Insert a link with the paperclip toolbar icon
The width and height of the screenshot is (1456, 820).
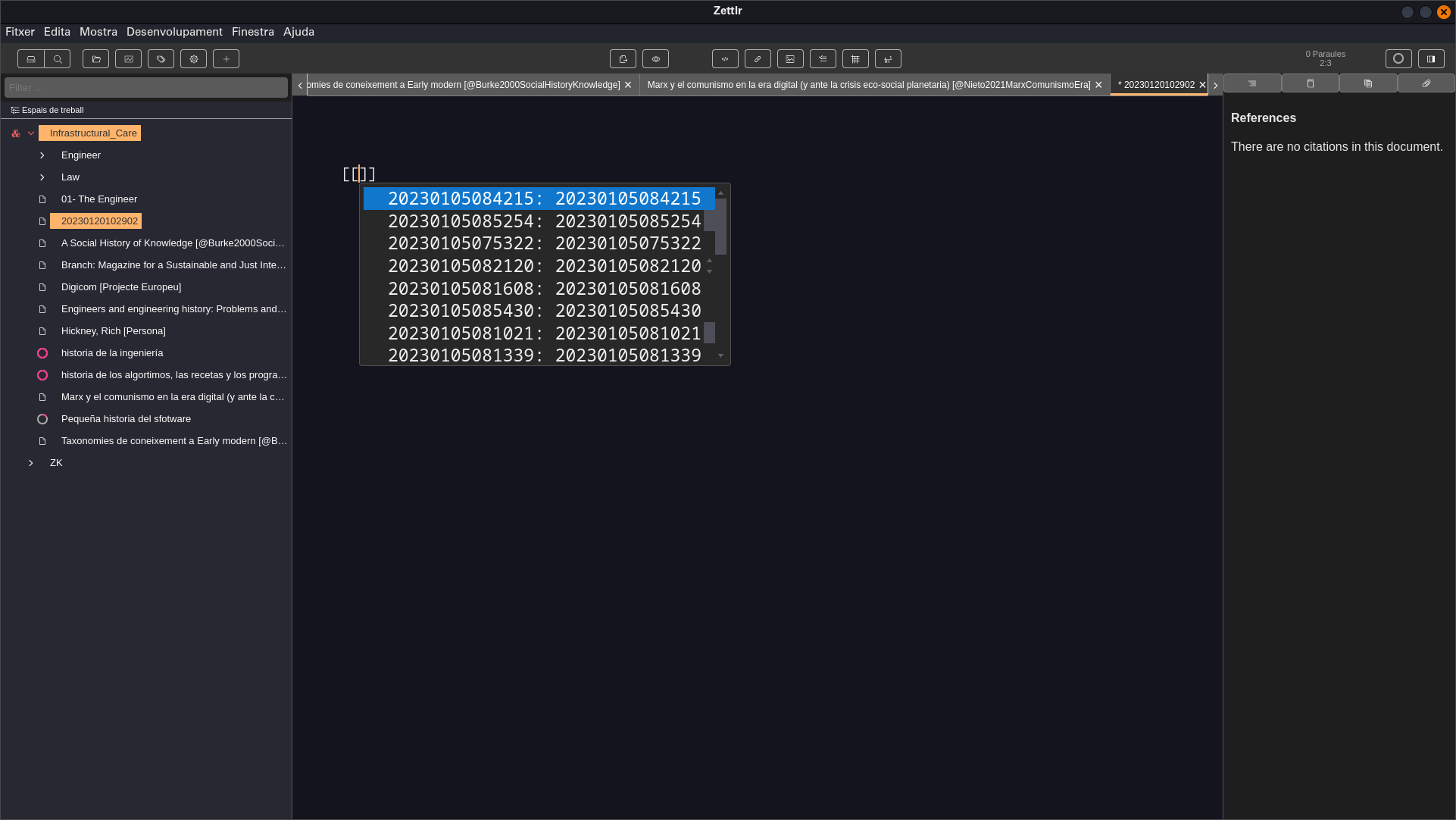(x=758, y=58)
